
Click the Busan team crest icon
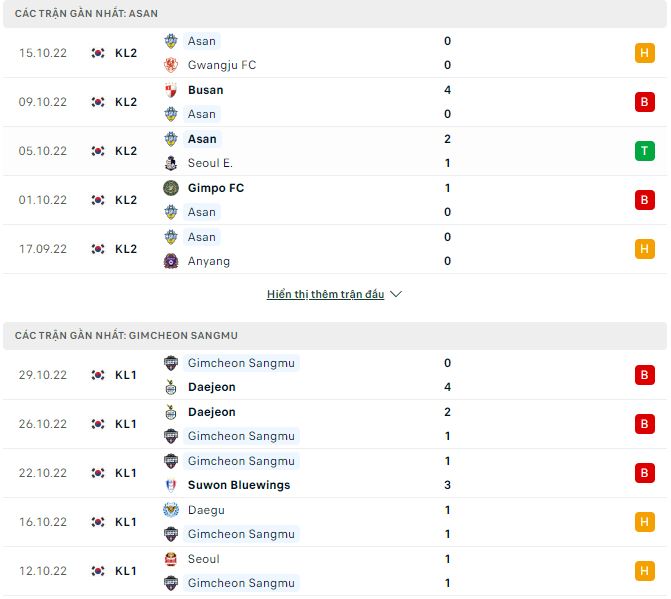pyautogui.click(x=171, y=90)
